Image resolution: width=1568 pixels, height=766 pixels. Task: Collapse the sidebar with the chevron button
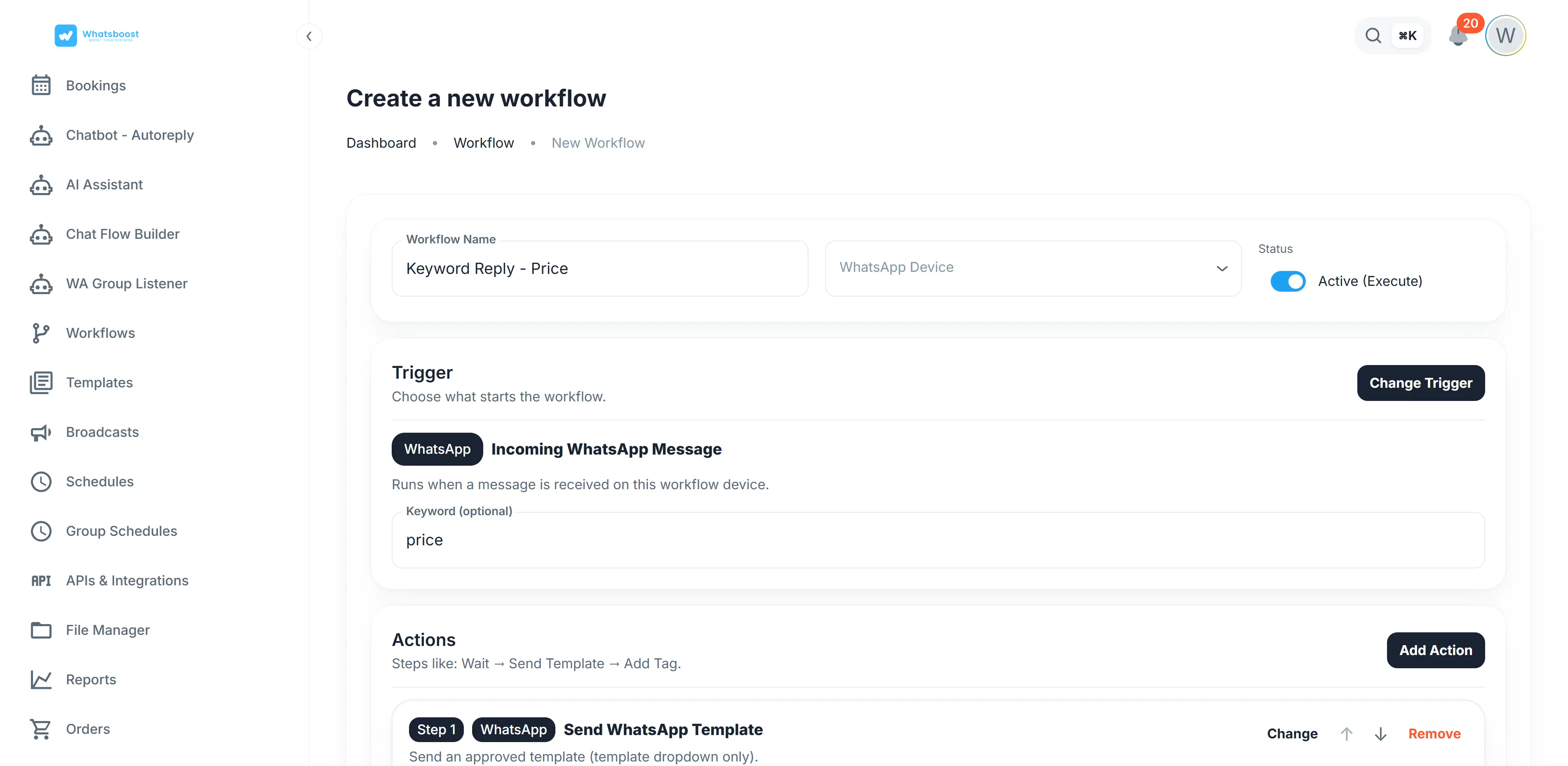309,37
